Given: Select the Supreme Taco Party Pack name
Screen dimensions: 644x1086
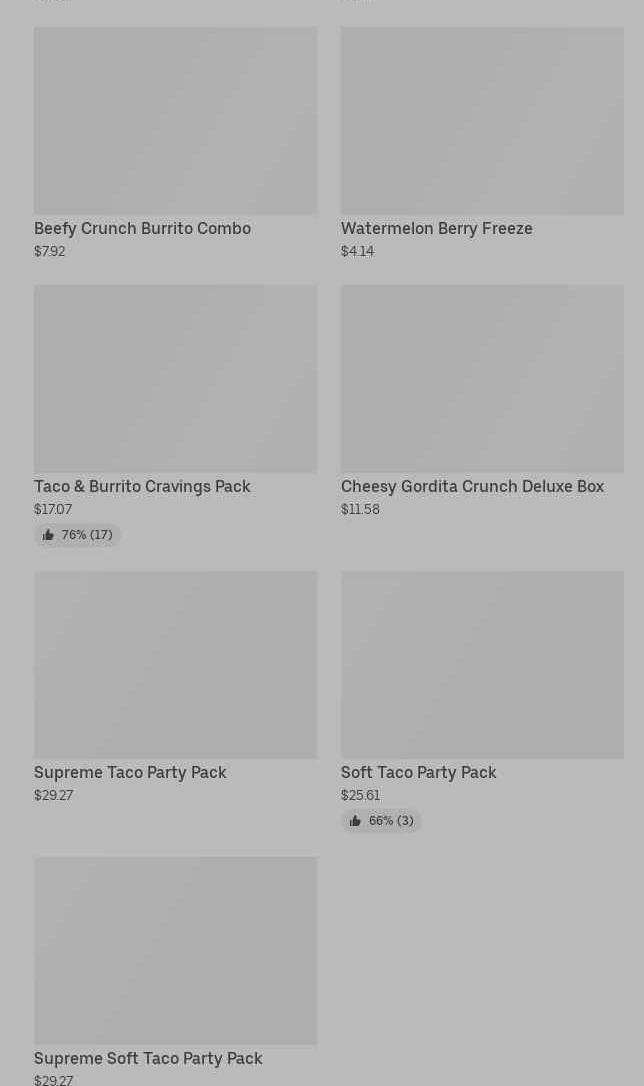Looking at the screenshot, I should click(x=130, y=772).
